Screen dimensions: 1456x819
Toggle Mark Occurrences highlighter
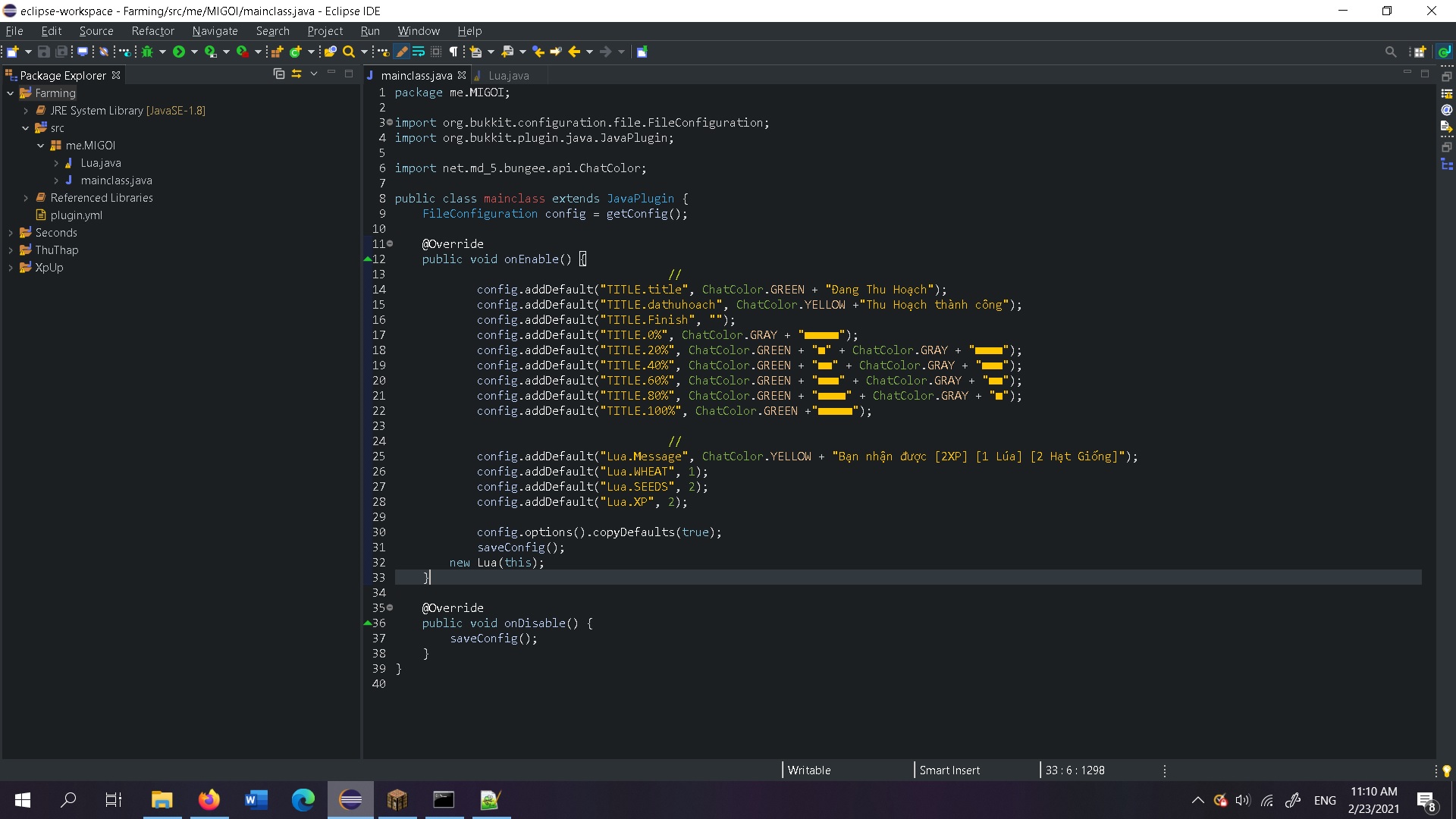pyautogui.click(x=402, y=52)
